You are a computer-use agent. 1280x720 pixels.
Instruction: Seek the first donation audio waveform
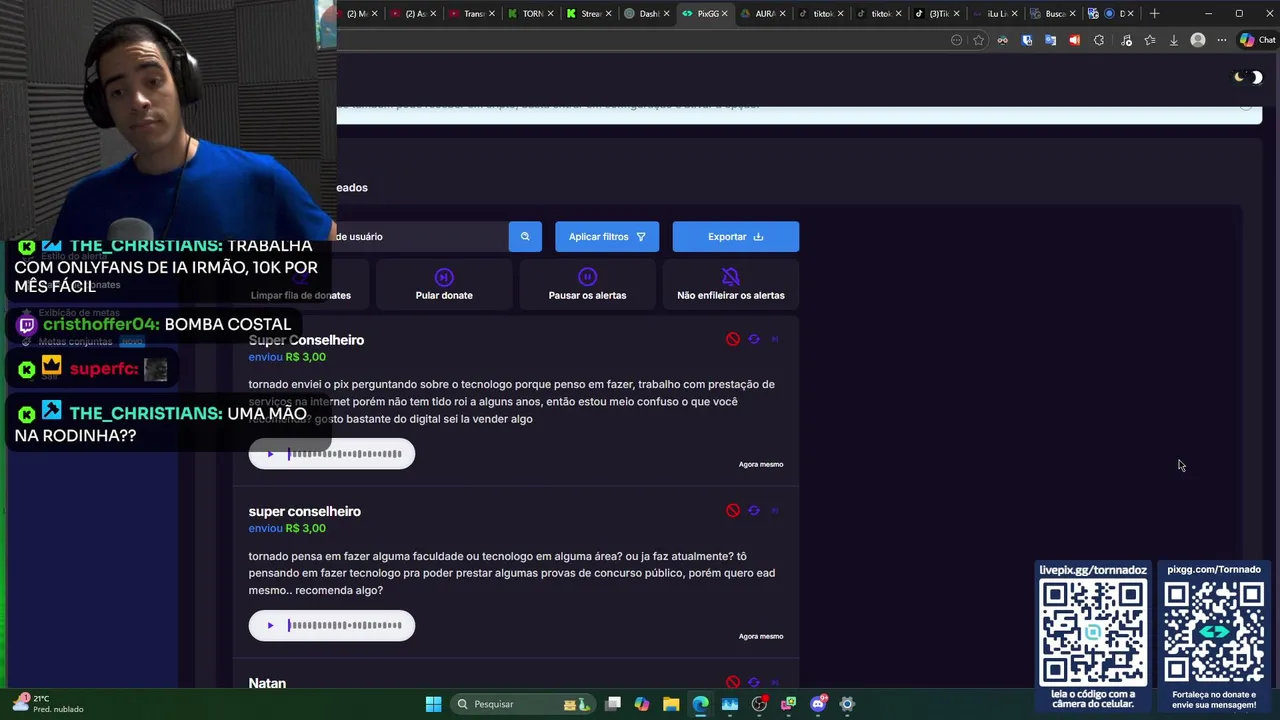pos(345,454)
